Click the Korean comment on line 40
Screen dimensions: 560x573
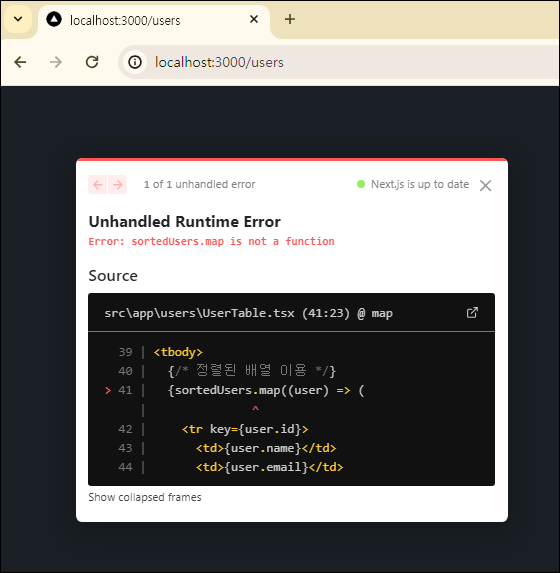click(251, 371)
